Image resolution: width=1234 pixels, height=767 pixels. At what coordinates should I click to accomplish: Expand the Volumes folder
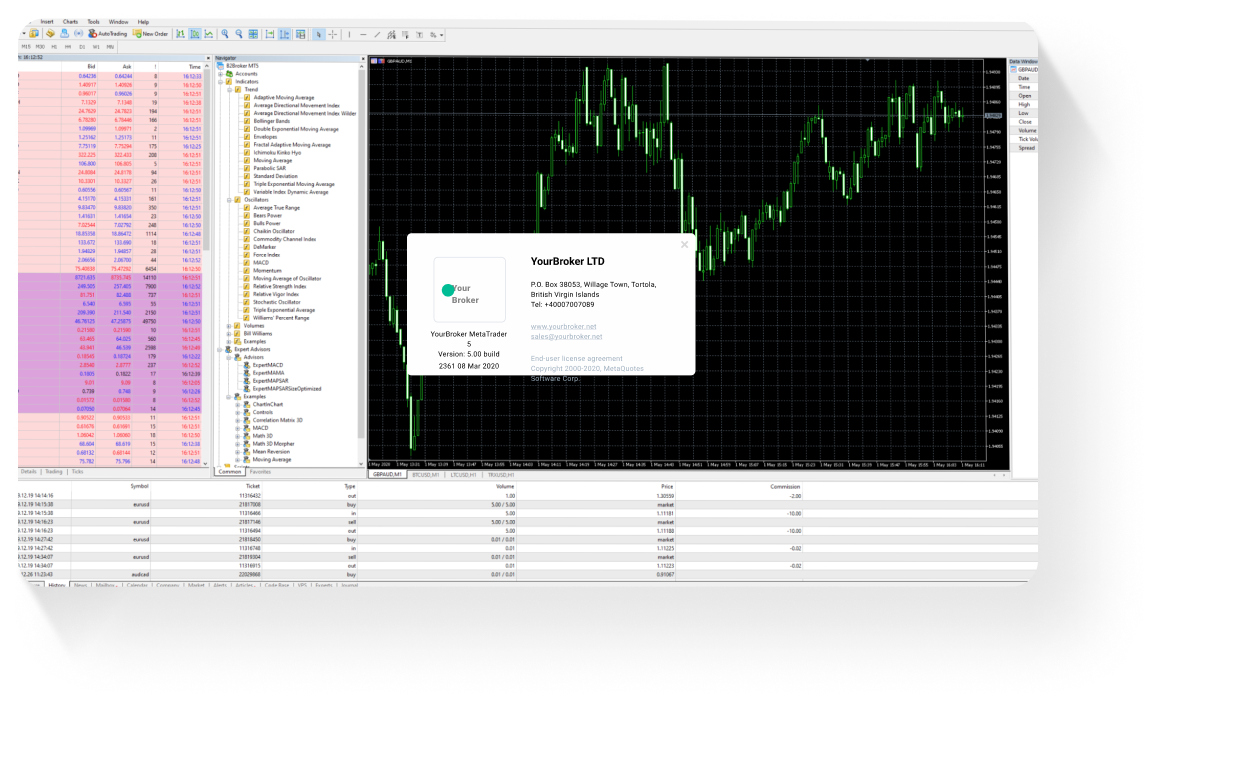[x=229, y=325]
